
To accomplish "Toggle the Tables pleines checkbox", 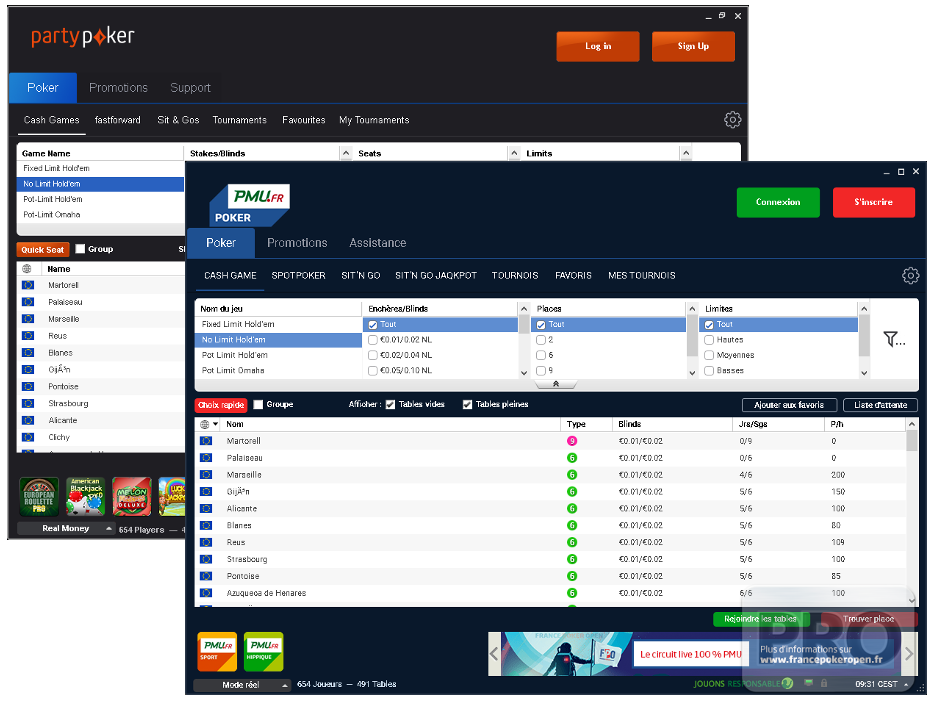I will [x=468, y=405].
